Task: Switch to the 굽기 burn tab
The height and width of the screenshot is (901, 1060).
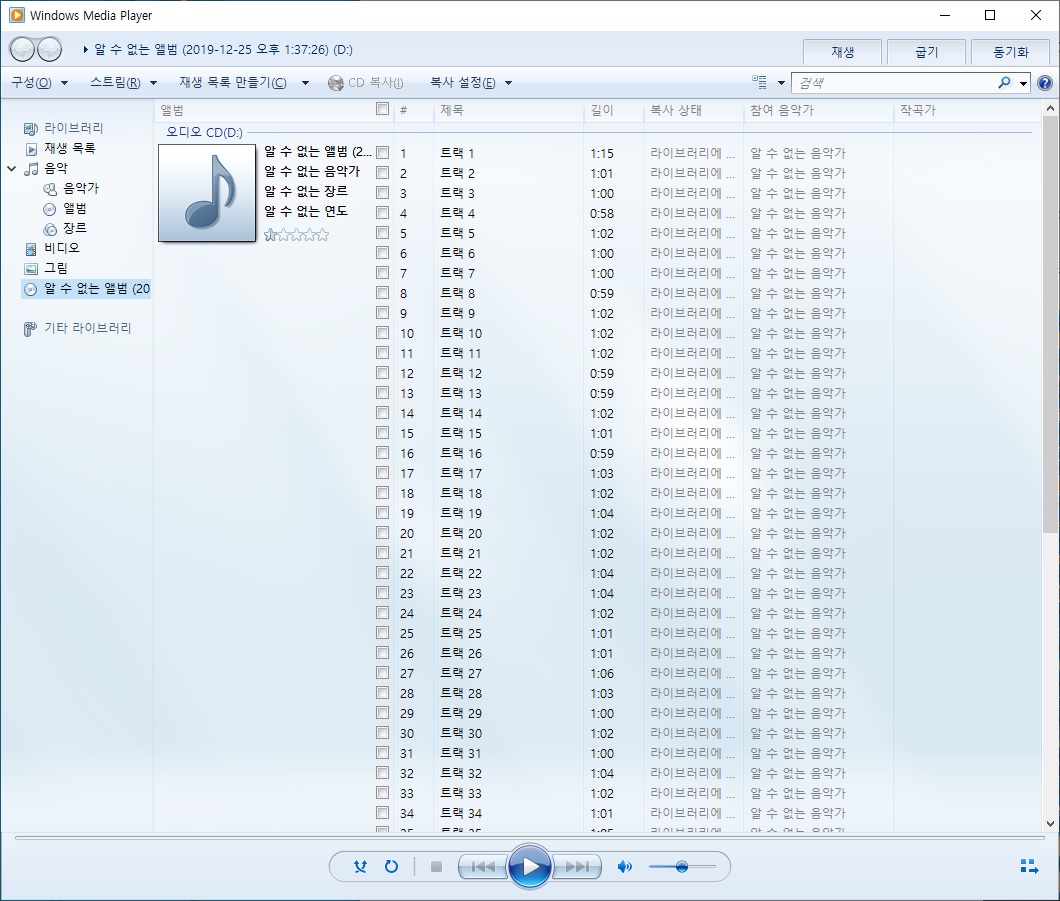Action: pyautogui.click(x=926, y=52)
